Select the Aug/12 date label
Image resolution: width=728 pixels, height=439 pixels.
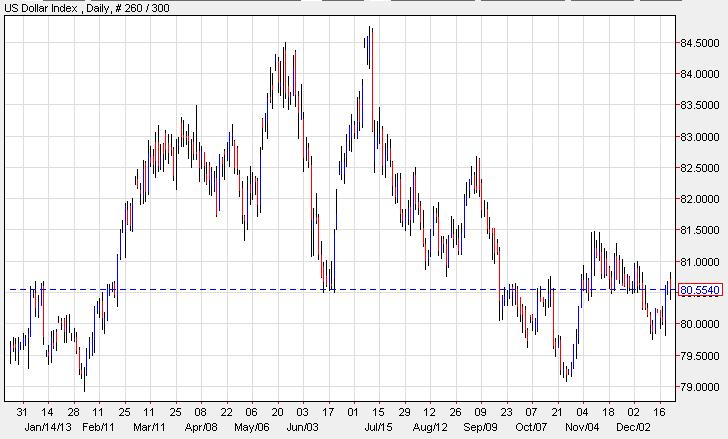(430, 427)
